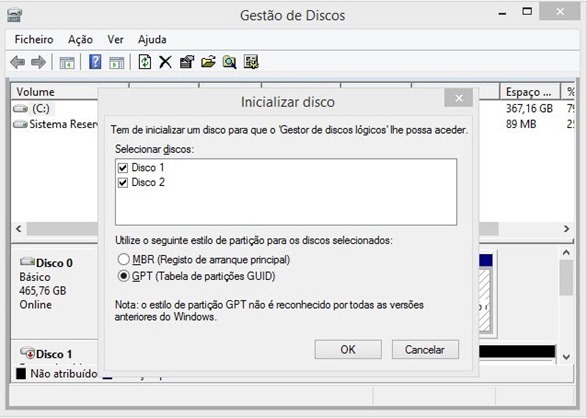
Task: Open the Properties toolbar icon
Action: point(187,62)
